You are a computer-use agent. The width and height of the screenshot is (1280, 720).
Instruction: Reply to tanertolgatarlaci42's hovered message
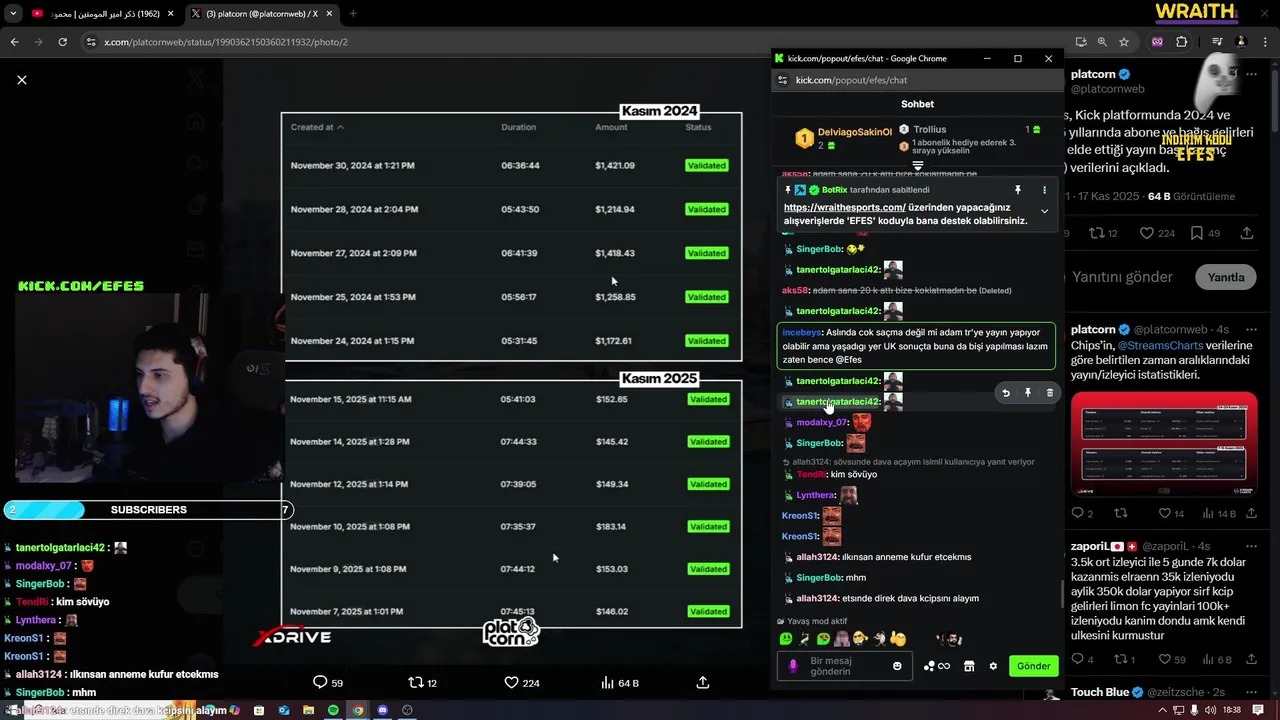tap(1006, 393)
